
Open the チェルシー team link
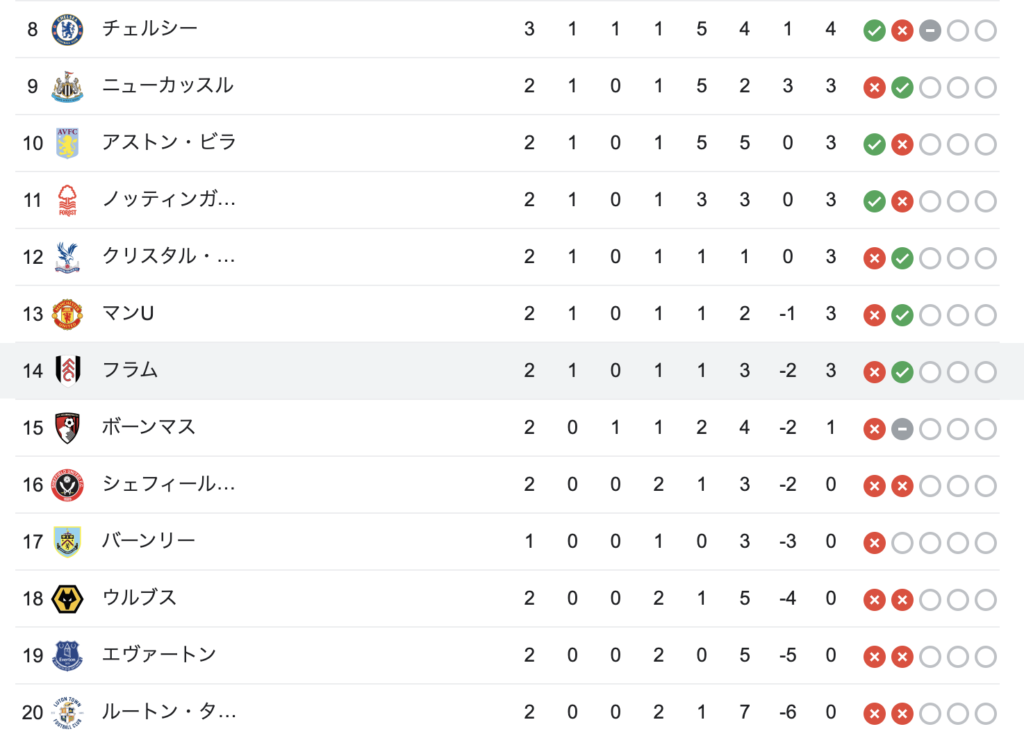click(150, 29)
